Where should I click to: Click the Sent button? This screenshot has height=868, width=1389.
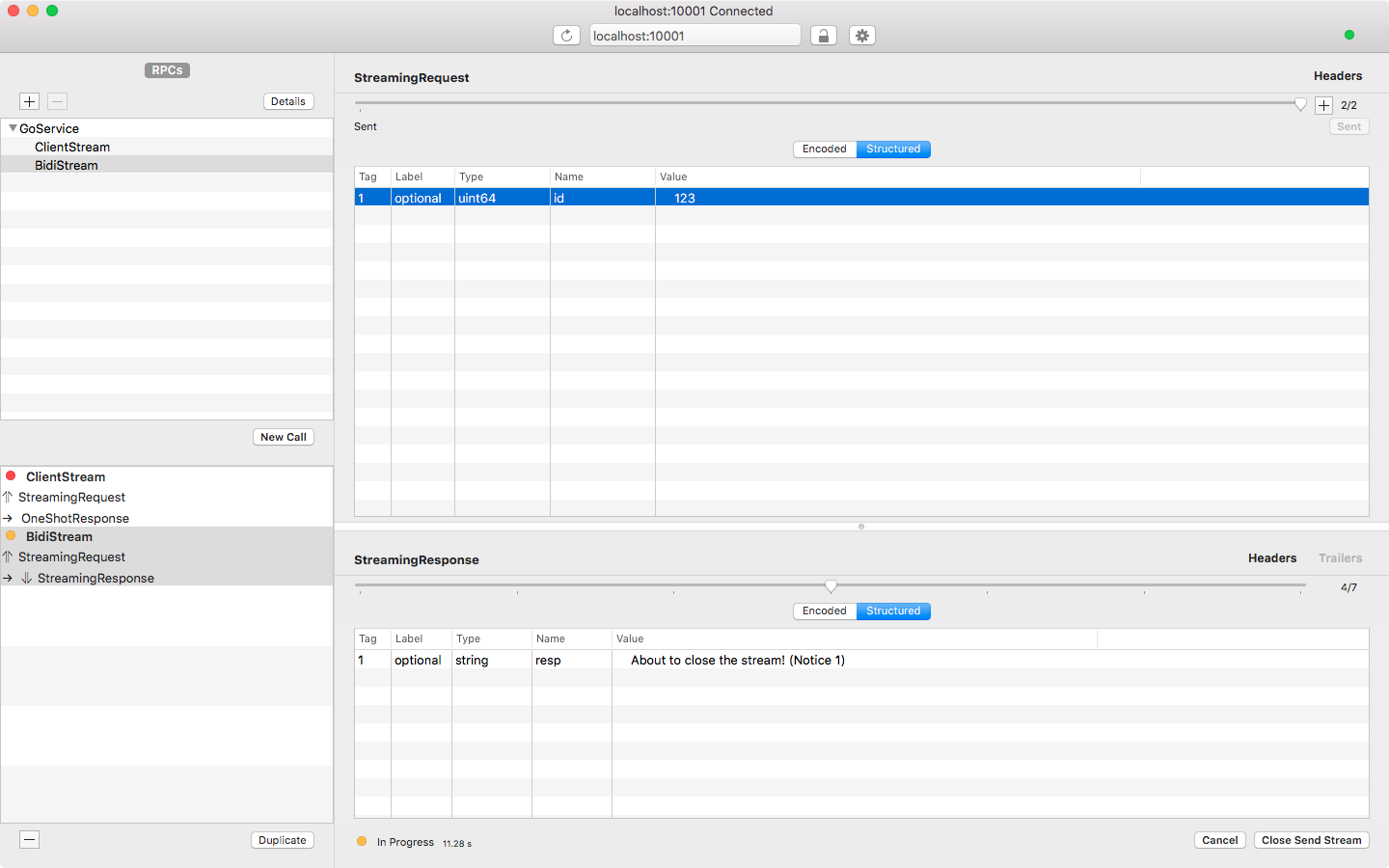tap(1349, 126)
